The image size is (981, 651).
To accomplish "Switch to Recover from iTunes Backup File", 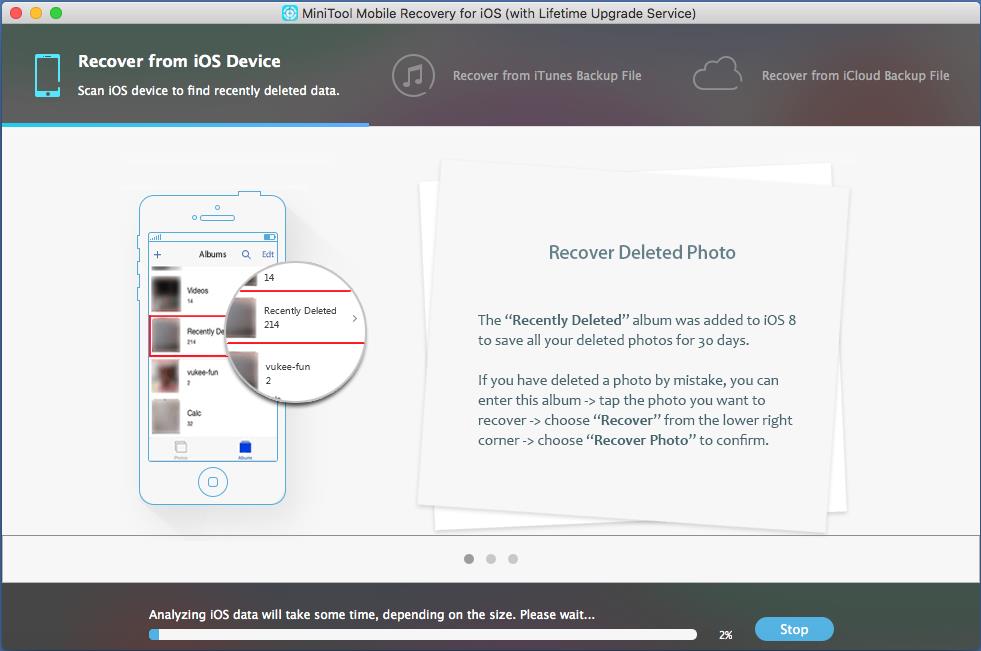I will (547, 76).
